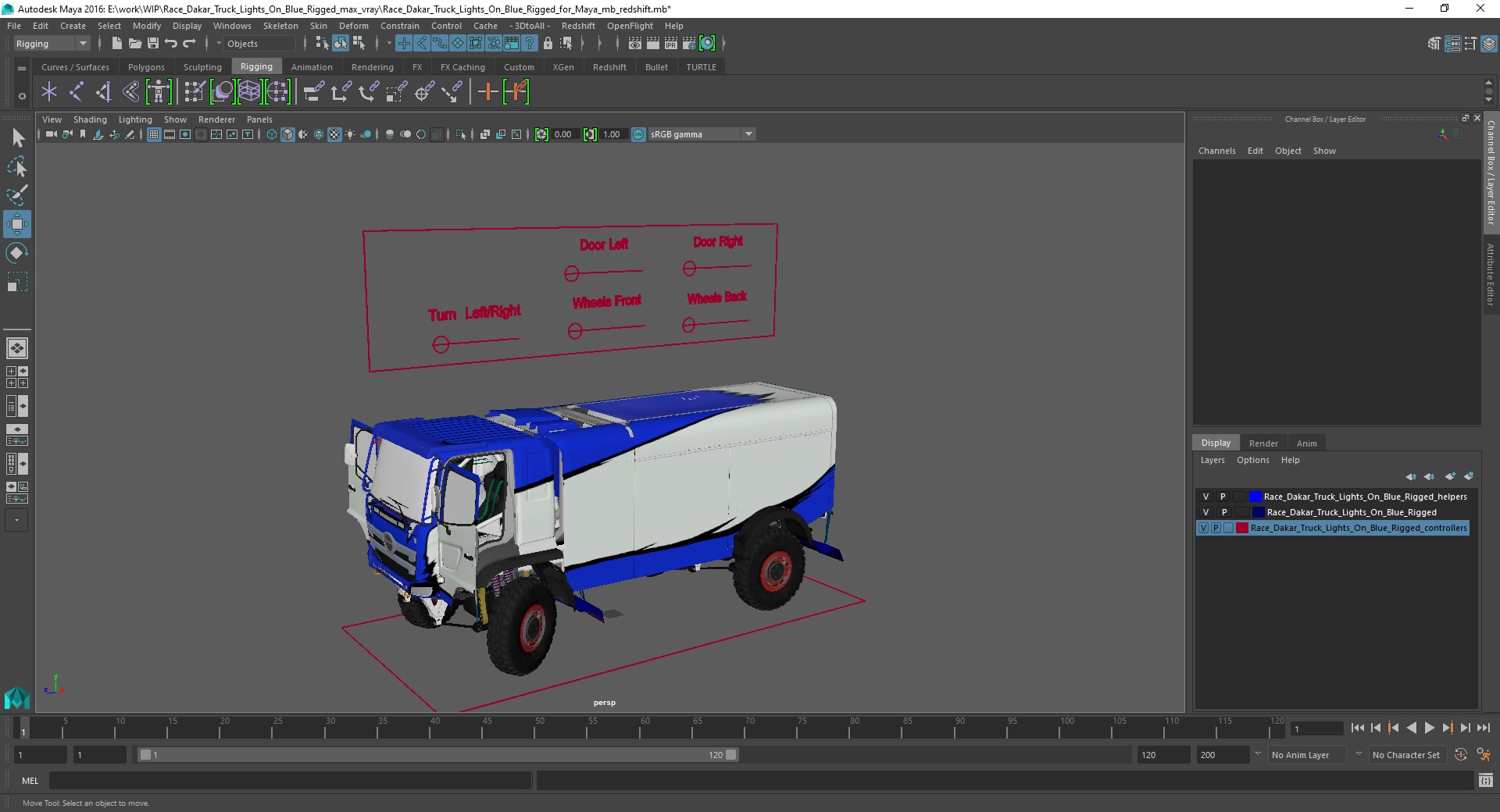
Task: Open the No Anim Layer dropdown
Action: pos(1308,755)
